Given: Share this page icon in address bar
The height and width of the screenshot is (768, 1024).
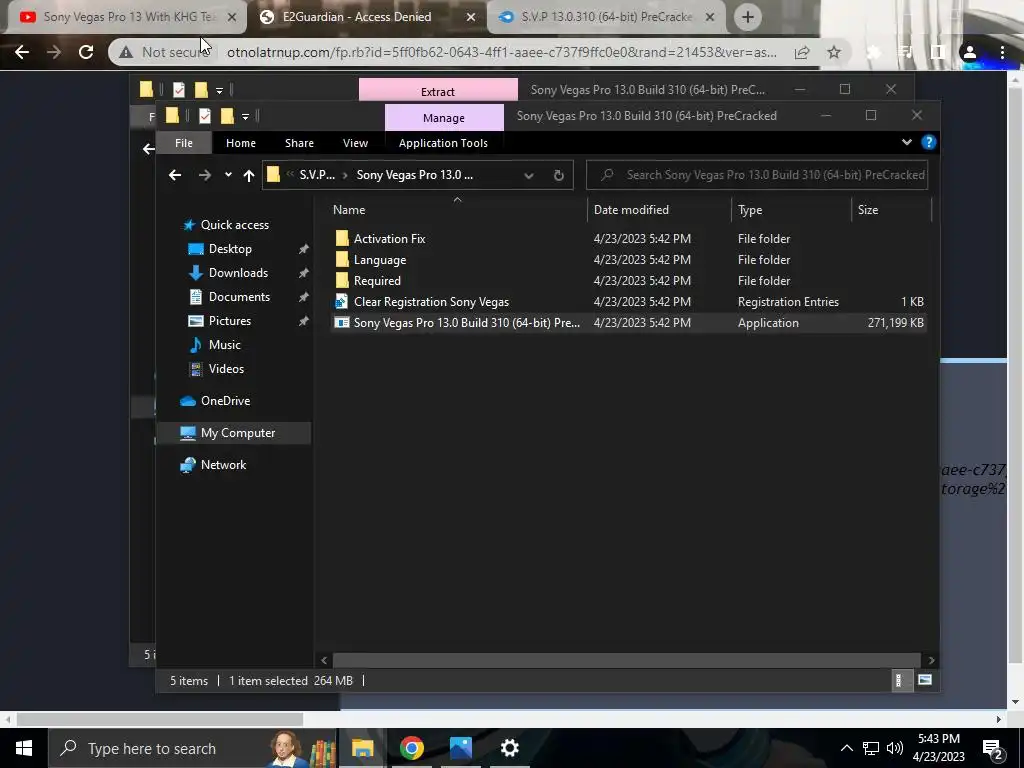Looking at the screenshot, I should (802, 52).
